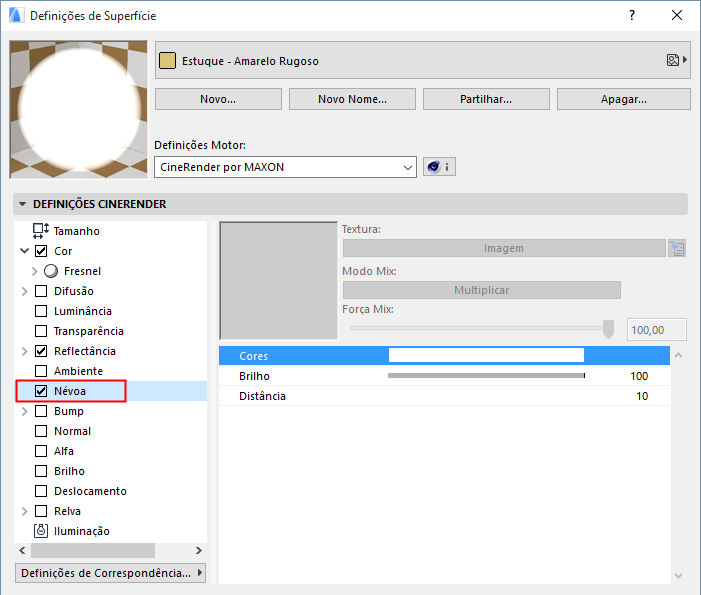Open the surface catalog popup icon
701x595 pixels.
pyautogui.click(x=676, y=60)
